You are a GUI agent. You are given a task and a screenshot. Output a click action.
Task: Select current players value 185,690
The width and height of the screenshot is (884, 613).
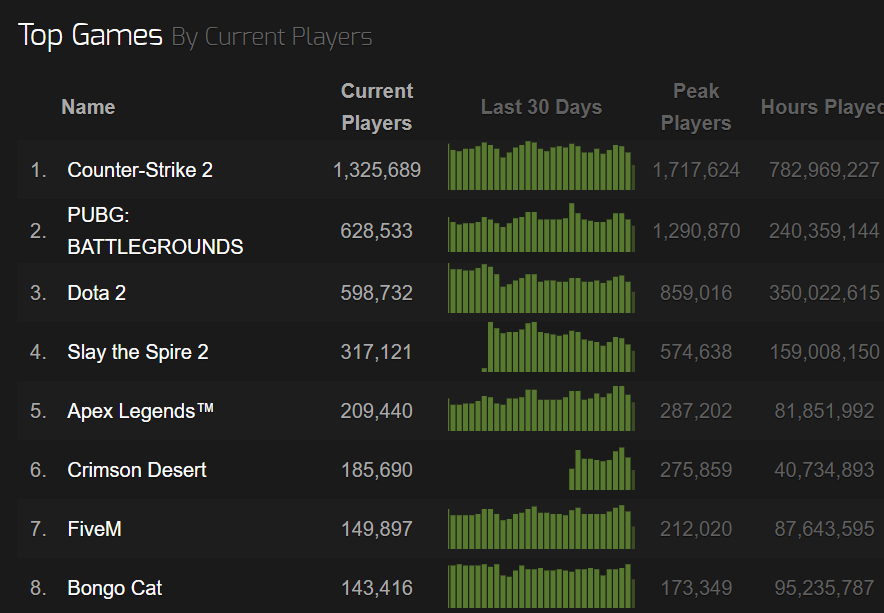click(x=377, y=470)
